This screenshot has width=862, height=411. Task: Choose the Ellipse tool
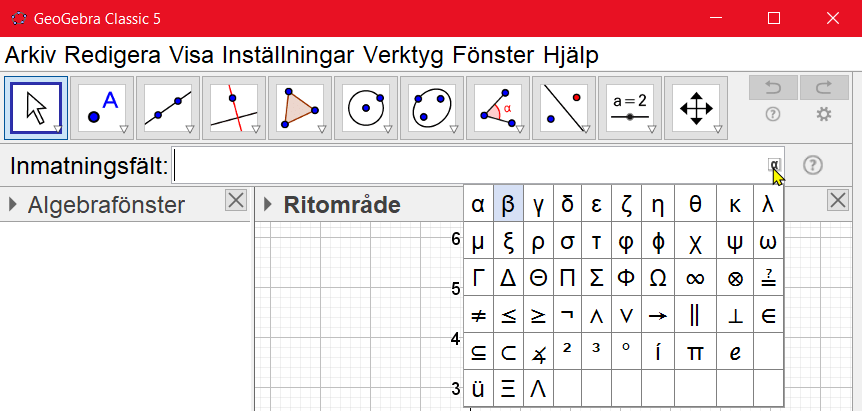pos(432,108)
